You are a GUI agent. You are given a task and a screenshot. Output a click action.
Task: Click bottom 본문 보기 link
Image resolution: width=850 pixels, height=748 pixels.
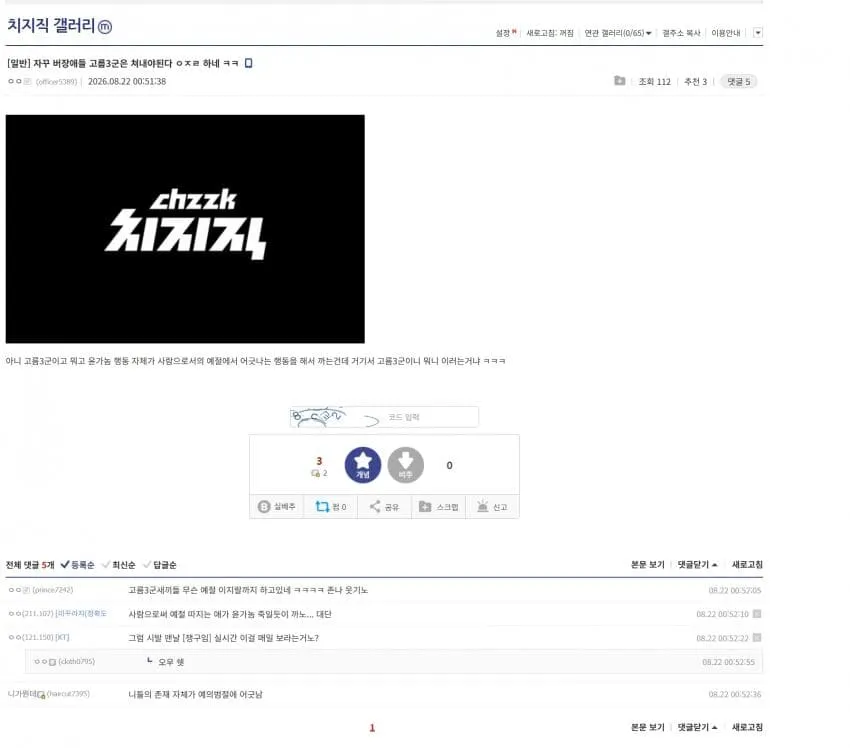coord(648,727)
